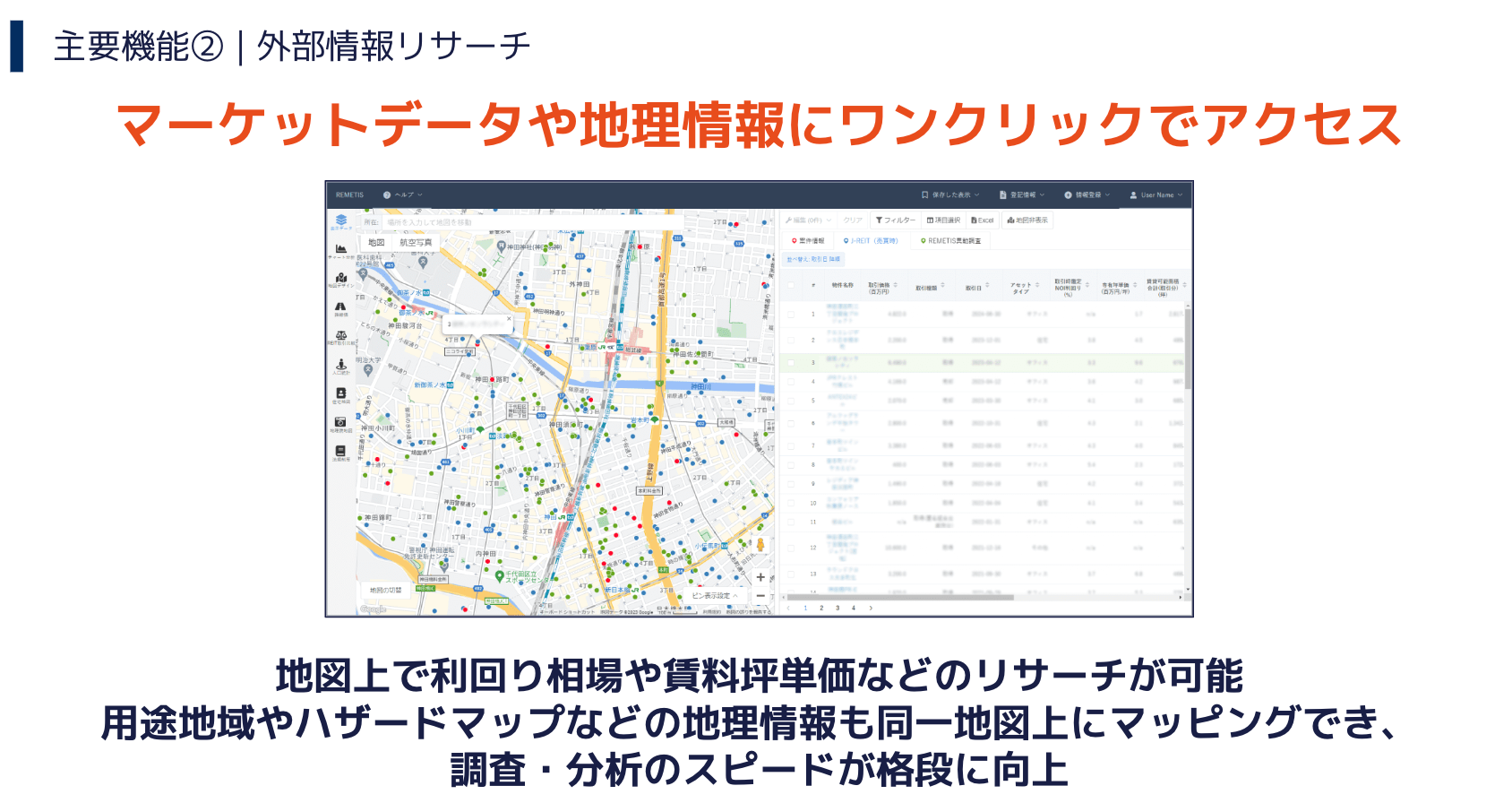Screen dimensions: 1512x803
Task: Open chart analysis from sidebar
Action: [341, 250]
